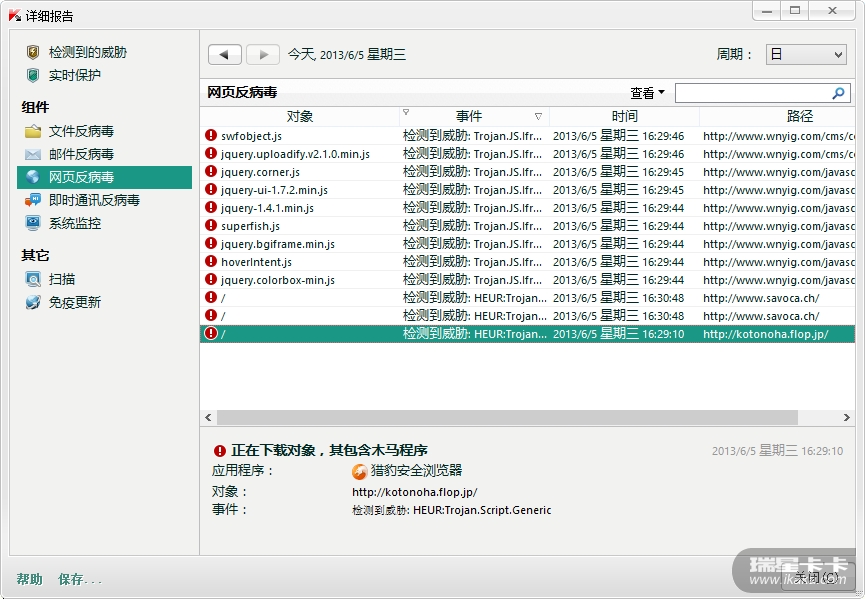This screenshot has width=865, height=599.
Task: Open the filter arrow on 事件 column
Action: coord(538,116)
